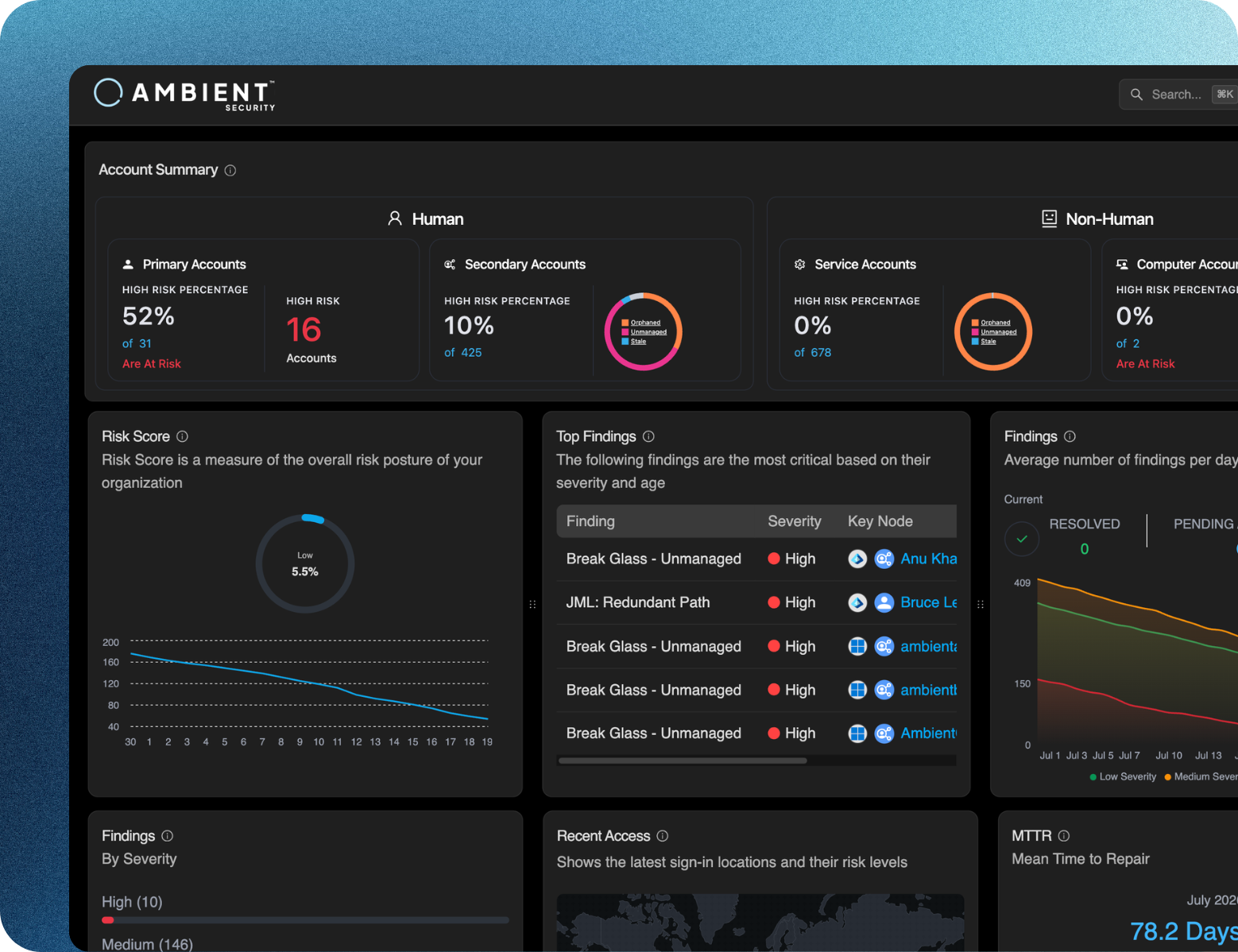
Task: Click the 52% primary high risk percentage
Action: coord(149,316)
